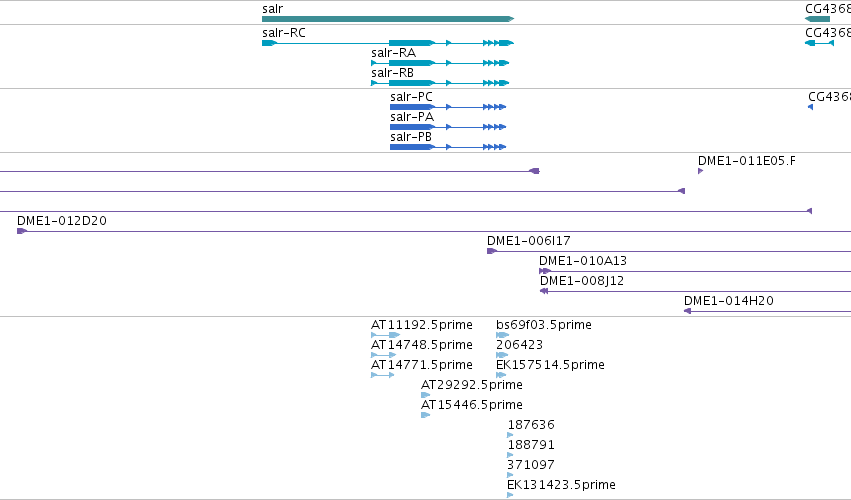The image size is (851, 500).
Task: Click the DME1-006I17 label
Action: (529, 241)
